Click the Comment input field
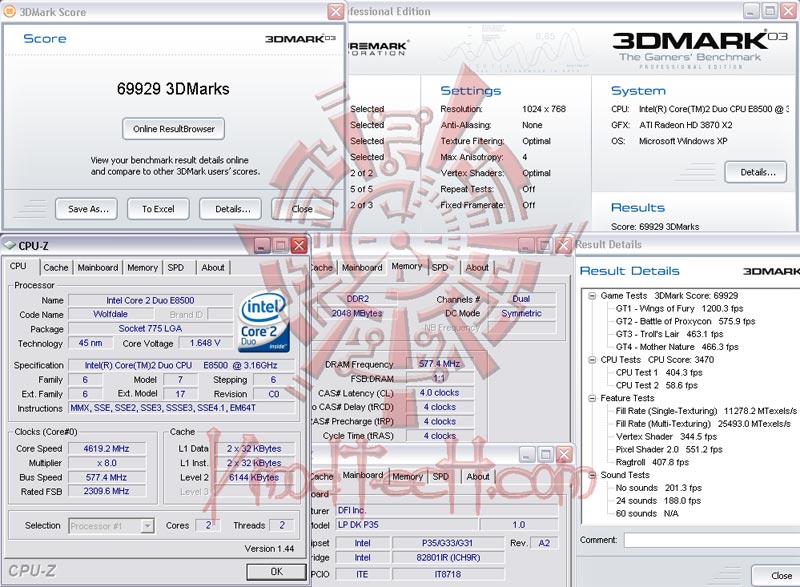Image resolution: width=800 pixels, height=587 pixels. coord(711,540)
